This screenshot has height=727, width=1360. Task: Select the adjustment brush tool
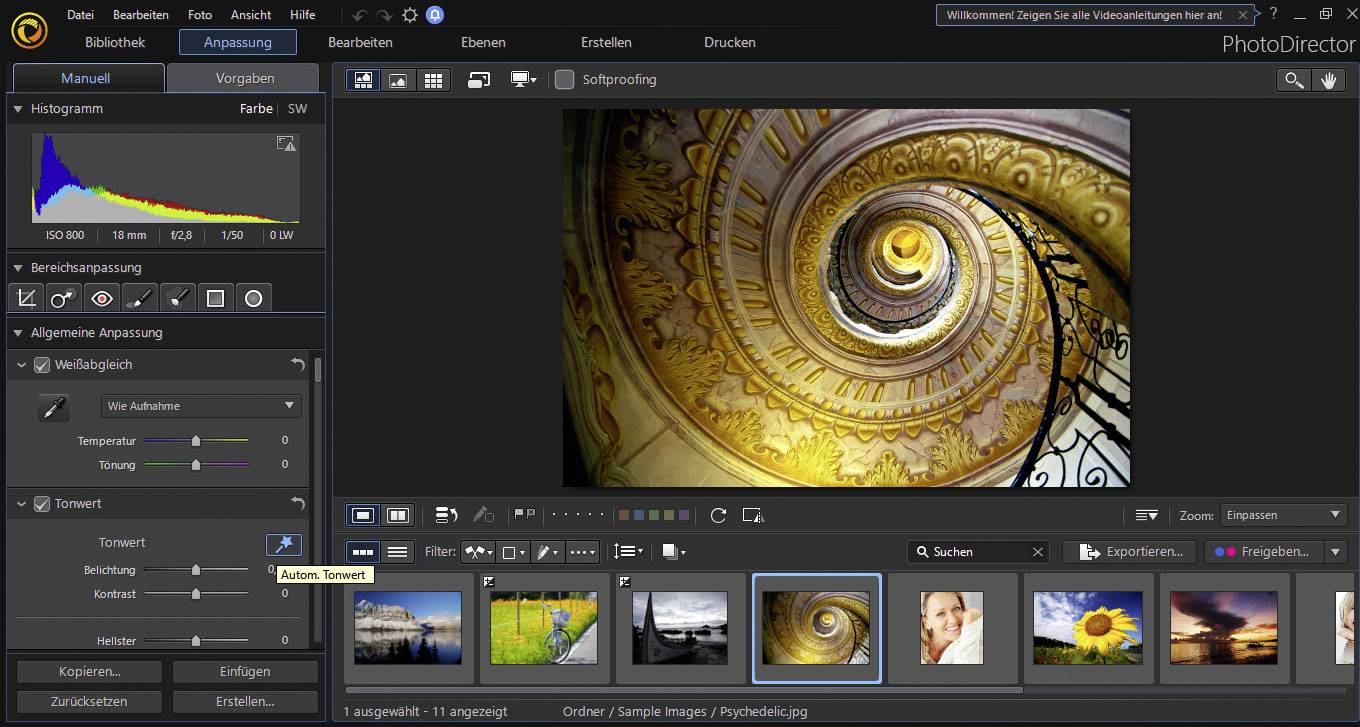139,297
